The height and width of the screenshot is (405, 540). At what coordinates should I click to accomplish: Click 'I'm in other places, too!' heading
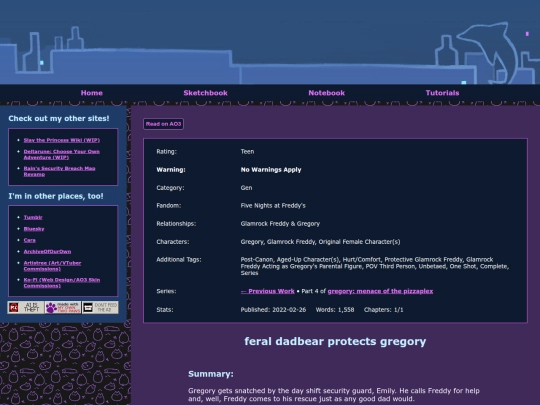click(x=56, y=196)
